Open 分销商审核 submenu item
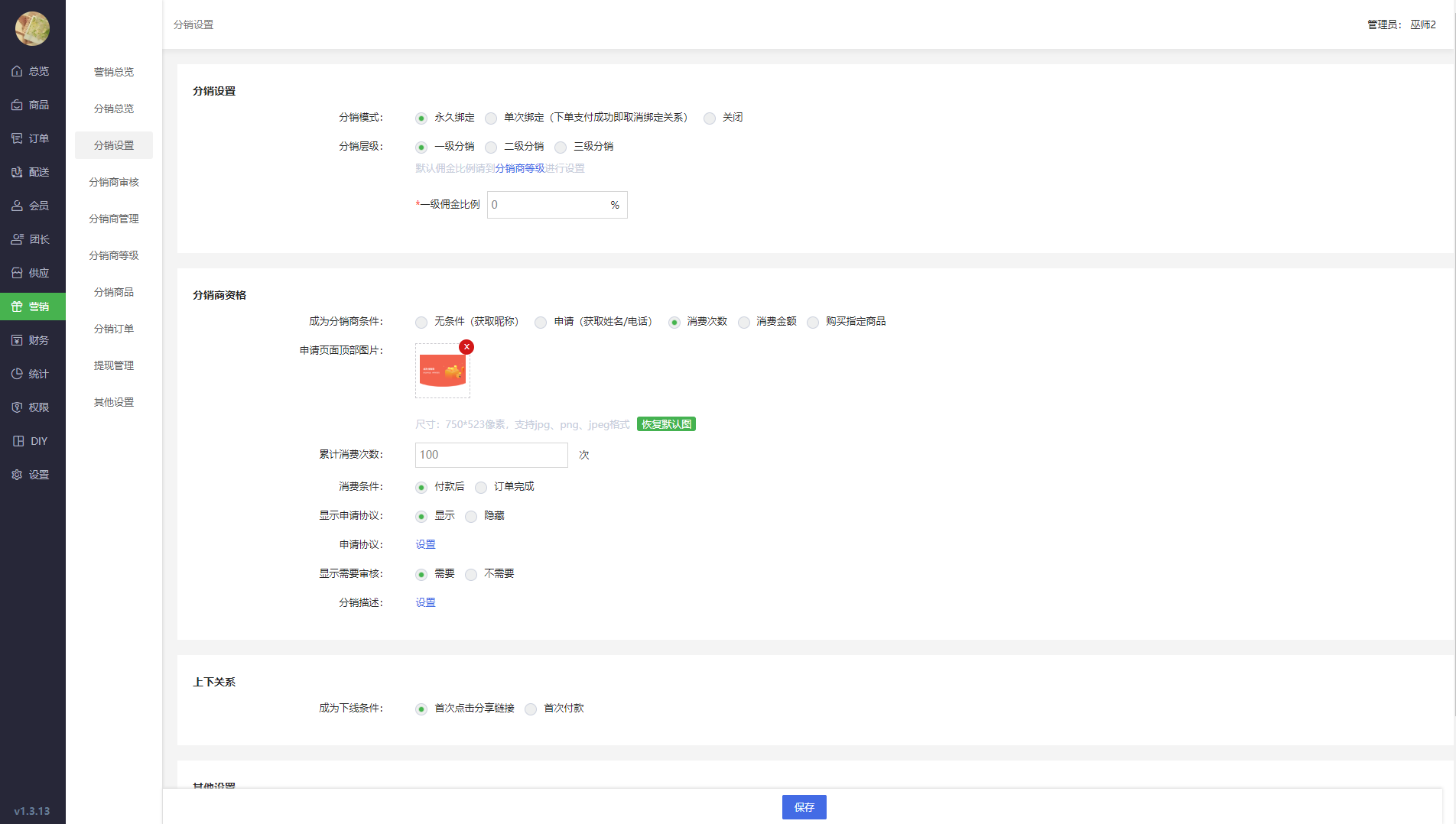 pyautogui.click(x=114, y=182)
